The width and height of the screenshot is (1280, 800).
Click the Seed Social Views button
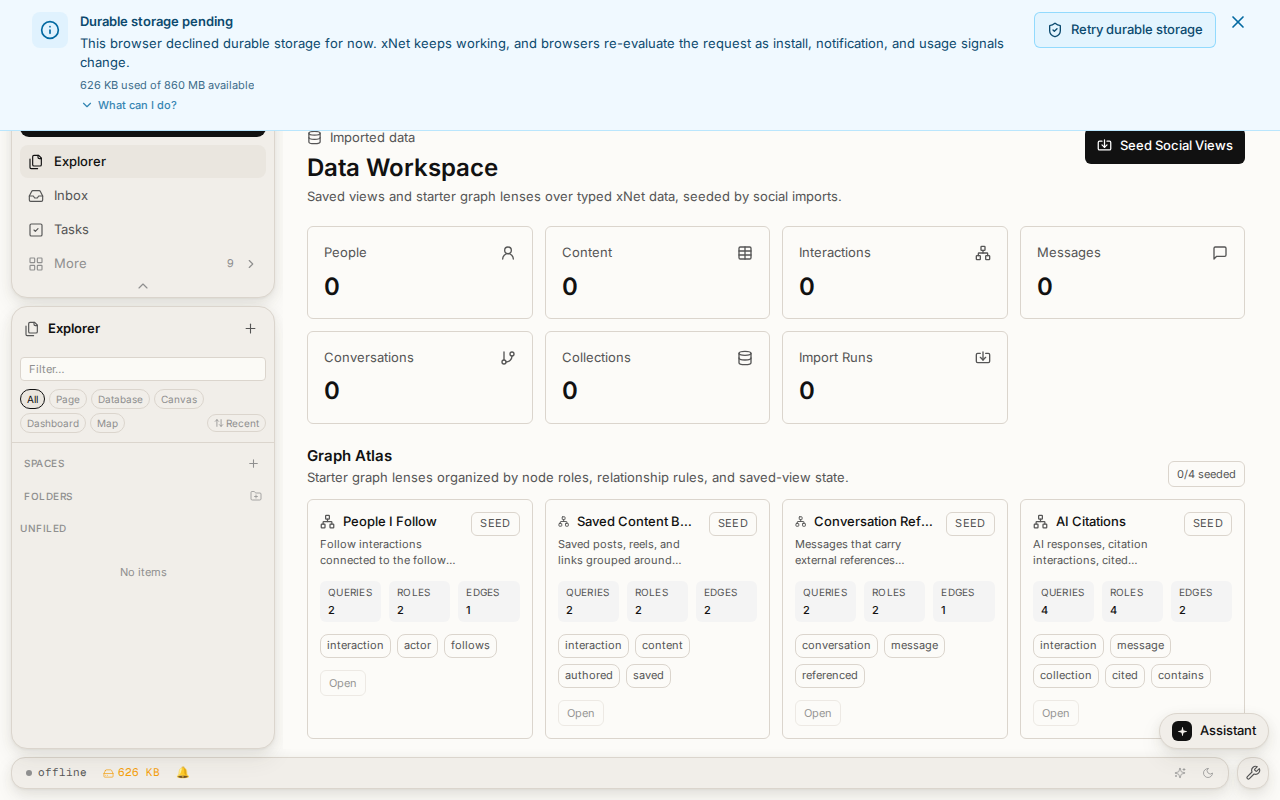pos(1165,145)
